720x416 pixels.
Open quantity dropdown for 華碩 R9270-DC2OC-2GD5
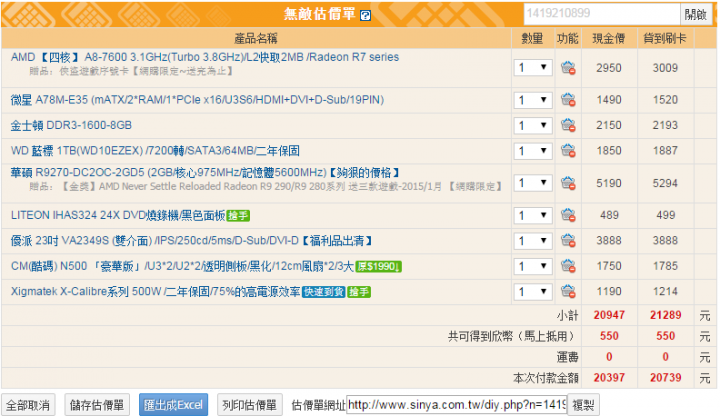click(533, 183)
